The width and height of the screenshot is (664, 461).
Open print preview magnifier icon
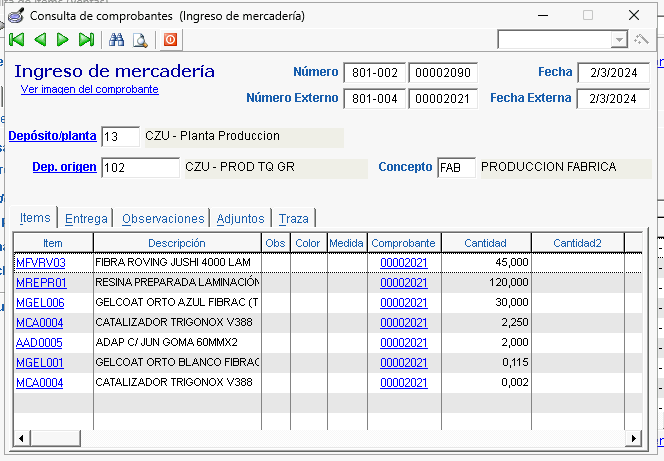pyautogui.click(x=140, y=40)
